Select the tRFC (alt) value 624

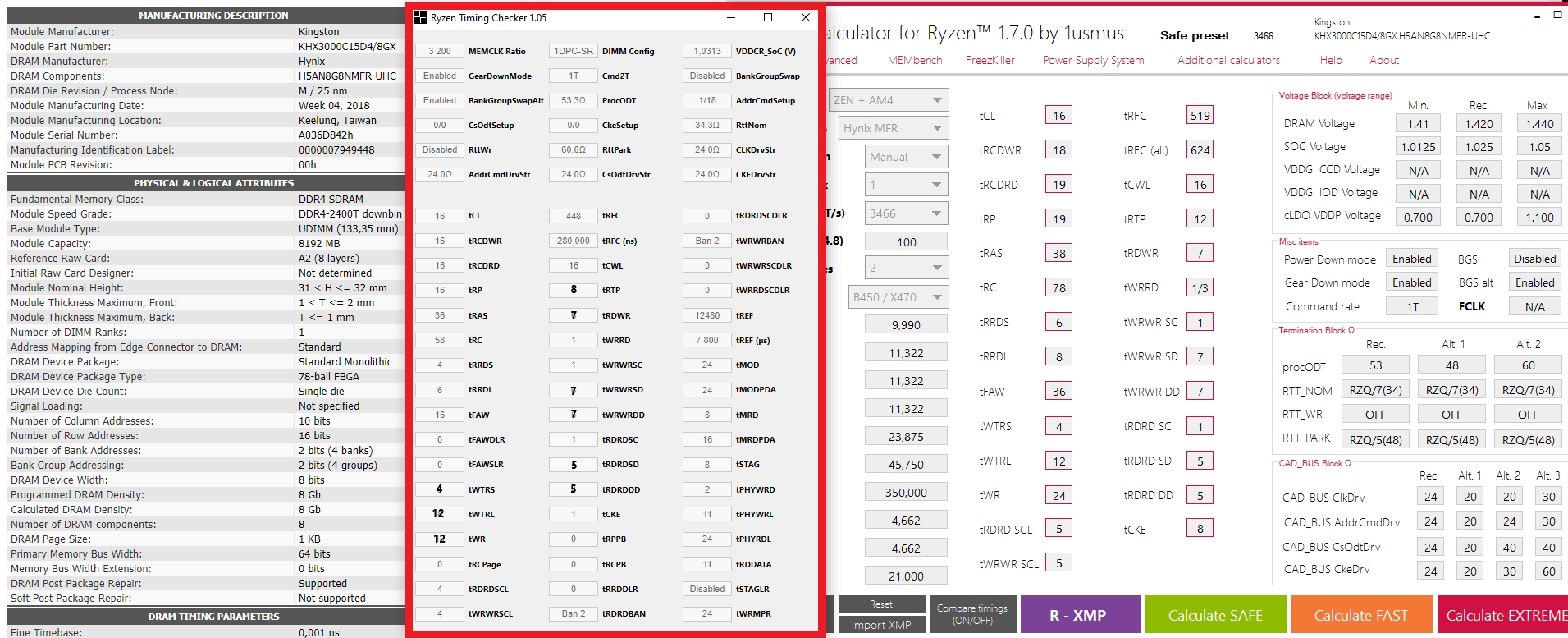click(1200, 150)
